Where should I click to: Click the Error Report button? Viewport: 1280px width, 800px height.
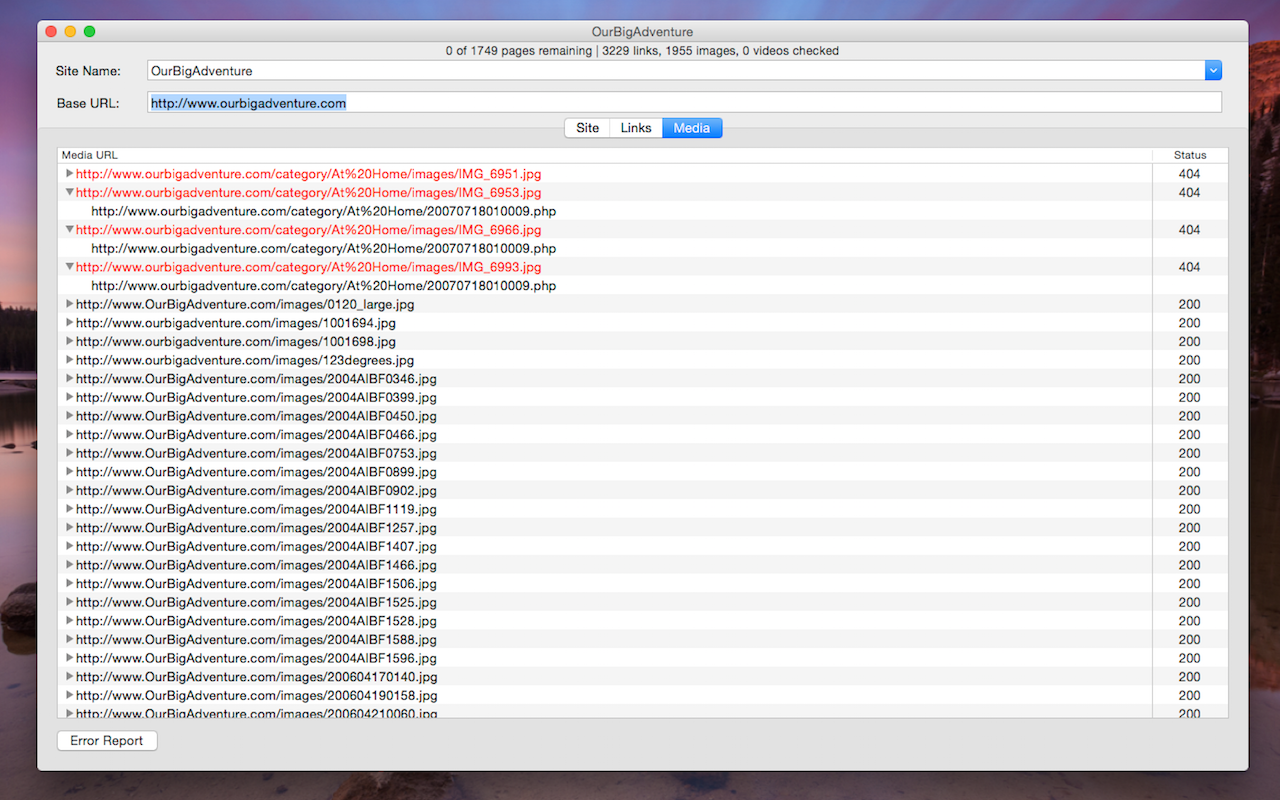tap(106, 740)
